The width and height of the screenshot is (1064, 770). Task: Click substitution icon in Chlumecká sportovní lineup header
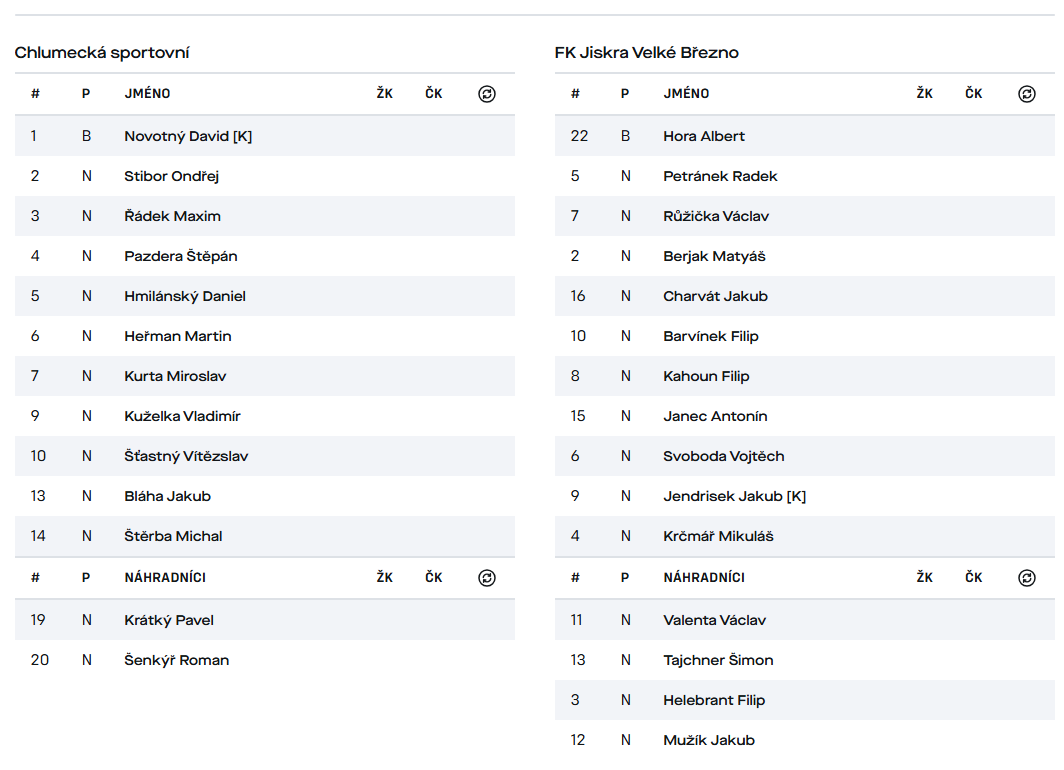coord(487,94)
